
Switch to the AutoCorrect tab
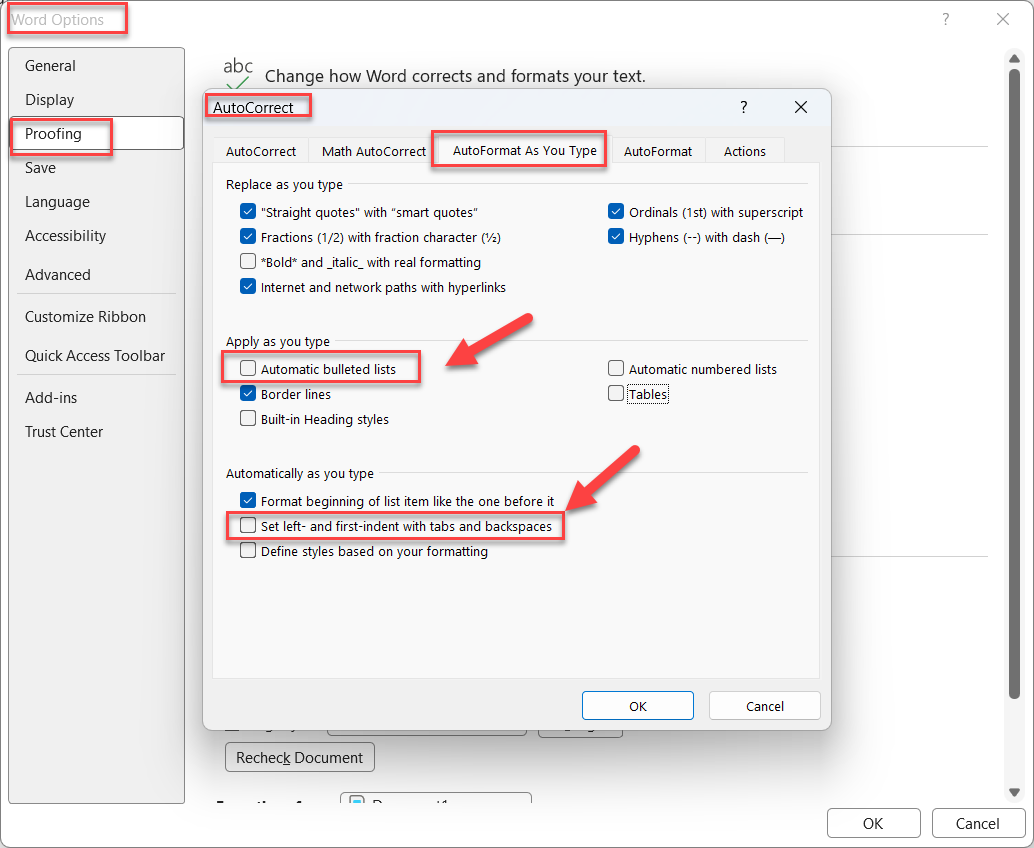[260, 151]
